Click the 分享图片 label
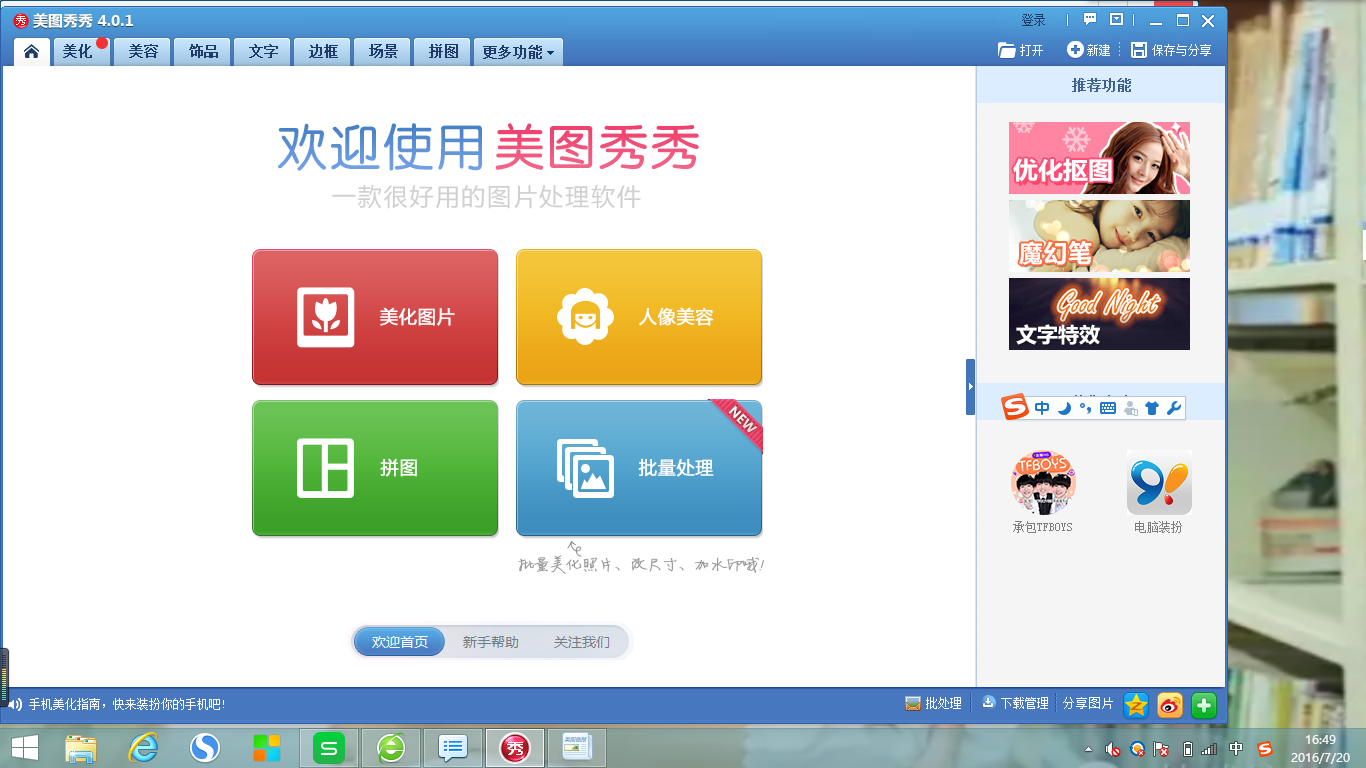The height and width of the screenshot is (768, 1366). [x=1088, y=704]
